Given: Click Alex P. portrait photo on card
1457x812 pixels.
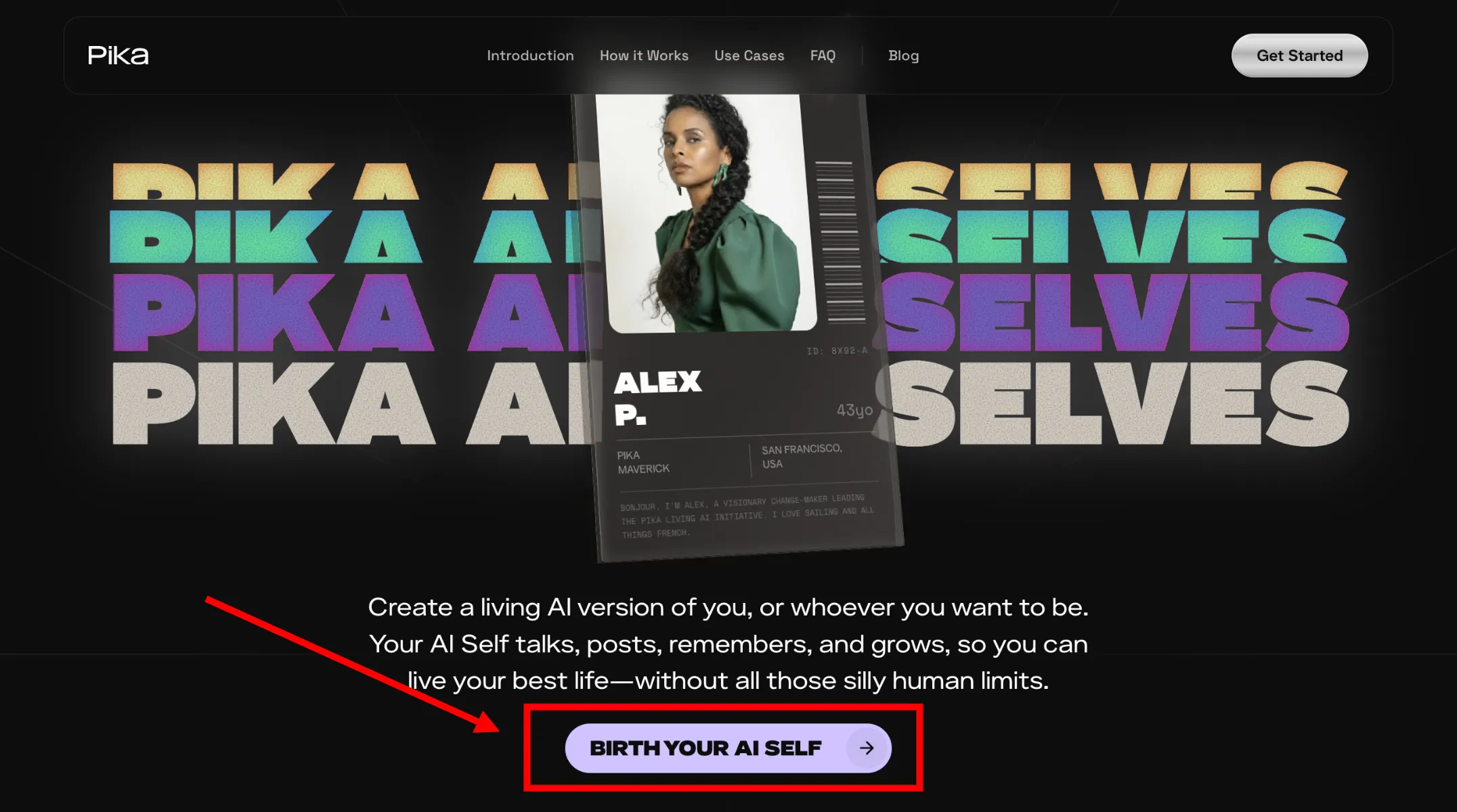Looking at the screenshot, I should click(x=705, y=213).
